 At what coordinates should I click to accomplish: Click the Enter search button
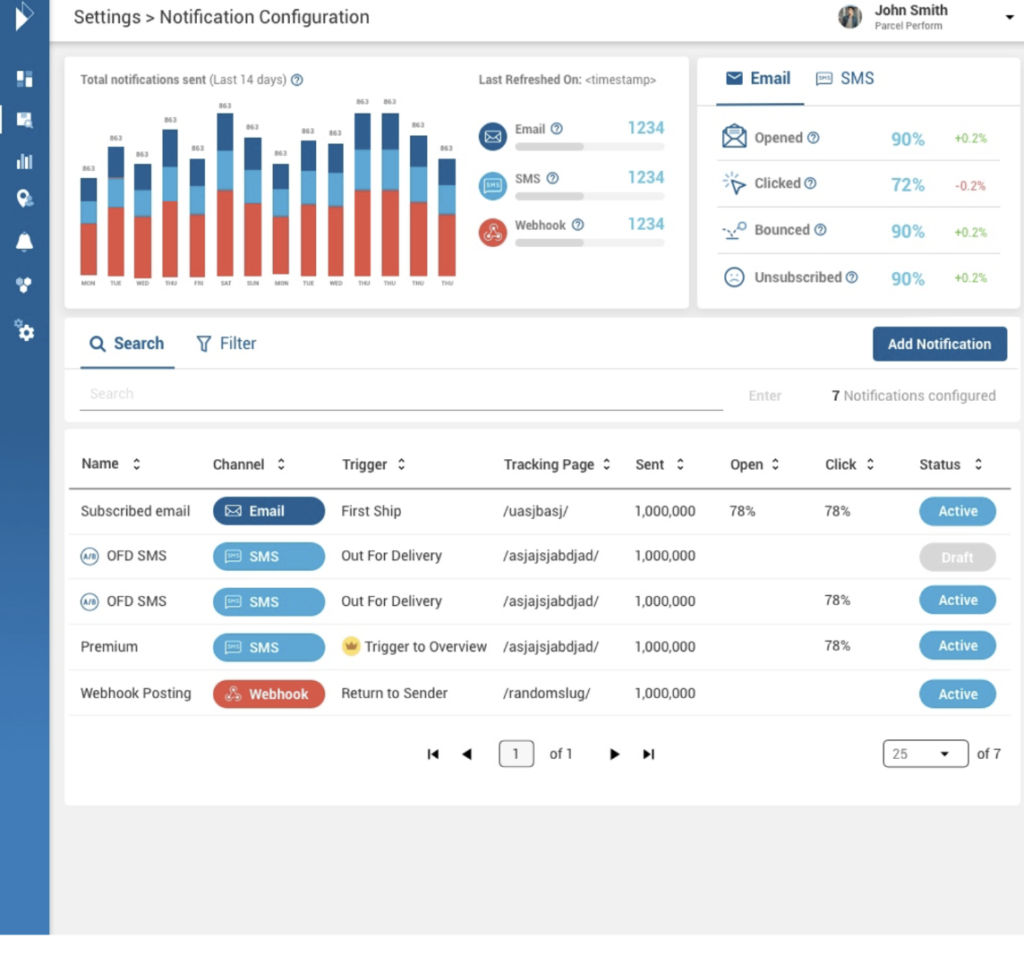(765, 396)
